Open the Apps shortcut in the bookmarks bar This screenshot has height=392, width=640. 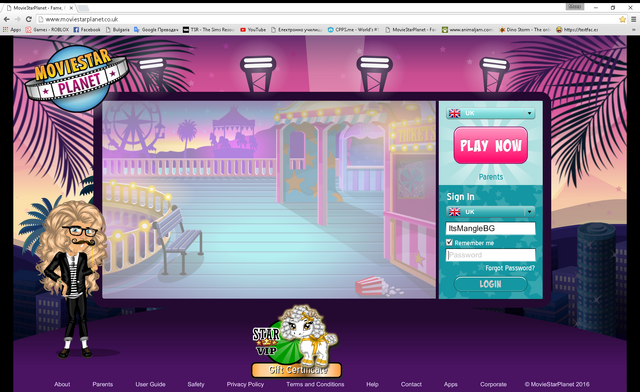tap(12, 29)
